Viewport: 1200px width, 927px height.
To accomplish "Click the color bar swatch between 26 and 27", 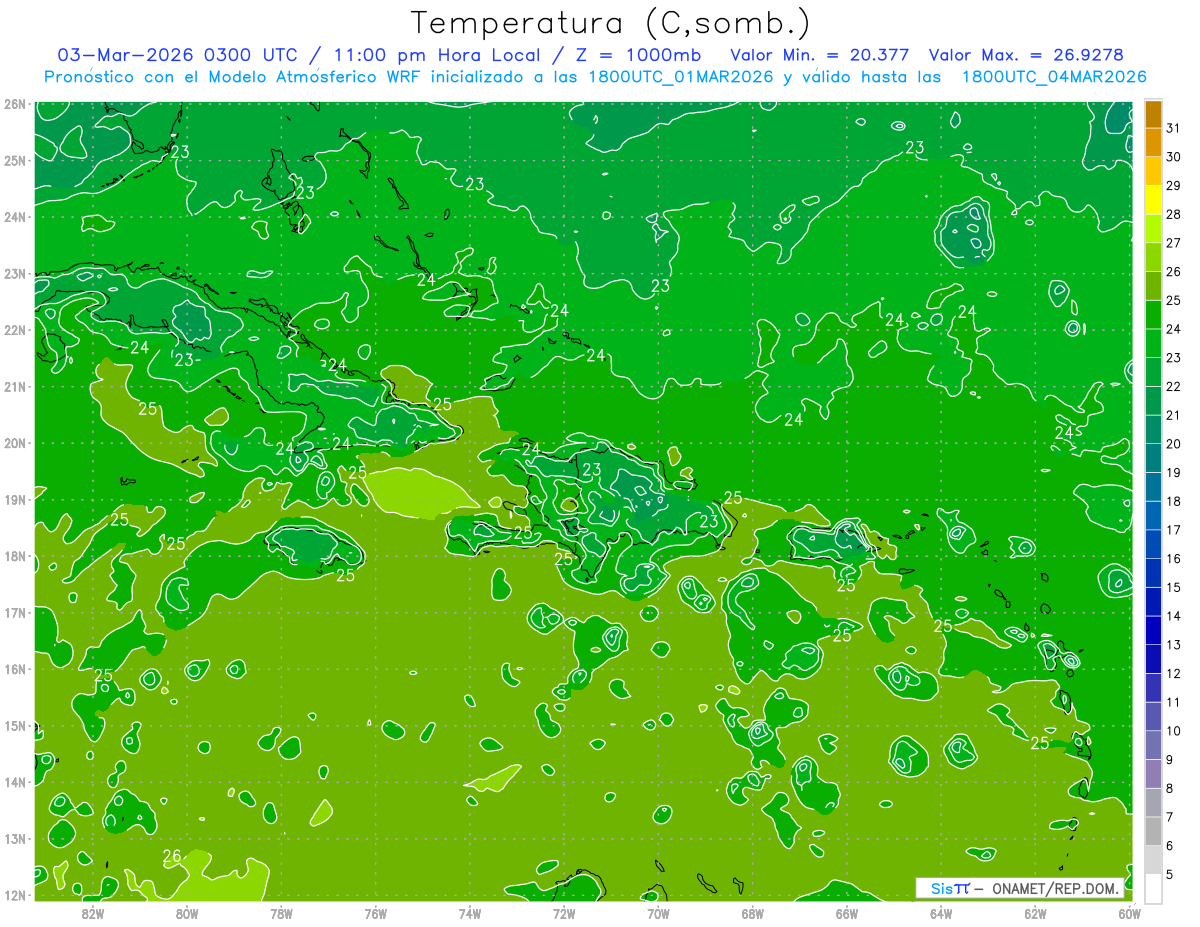I will [1153, 257].
